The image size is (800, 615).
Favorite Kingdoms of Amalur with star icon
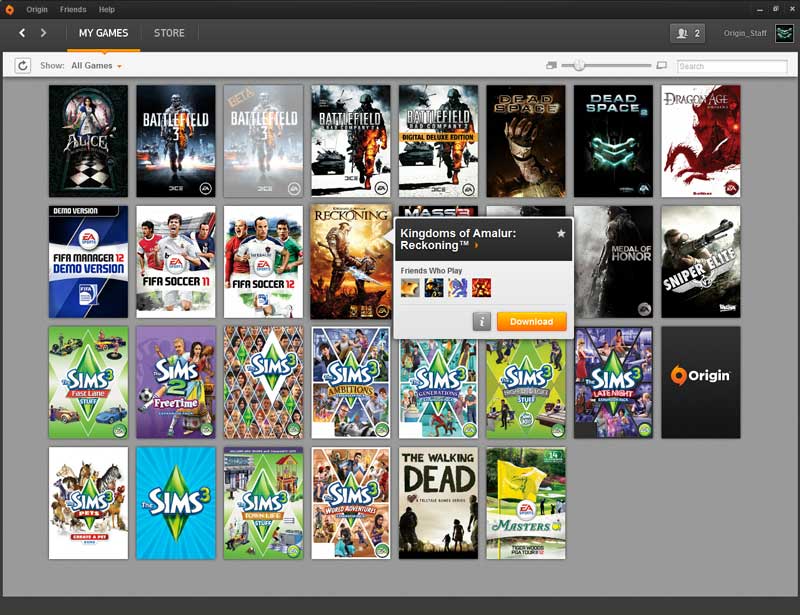[561, 233]
